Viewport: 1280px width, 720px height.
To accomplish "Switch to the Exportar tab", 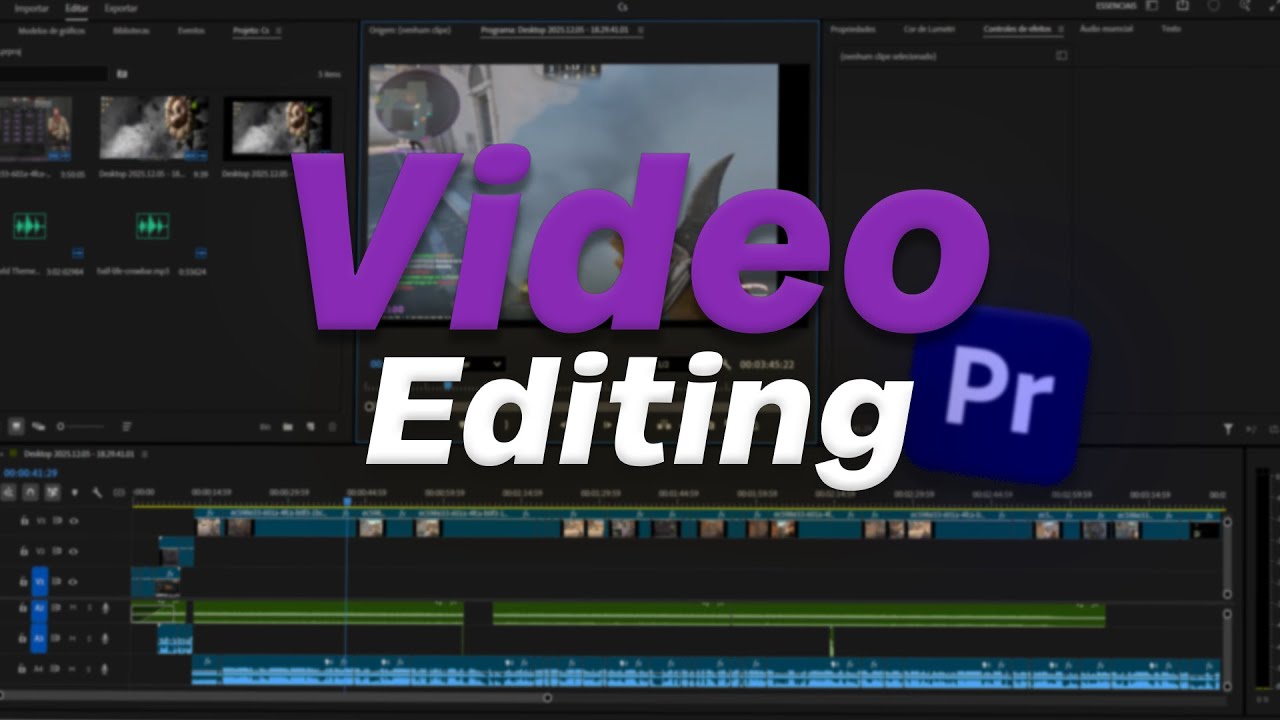I will point(121,8).
